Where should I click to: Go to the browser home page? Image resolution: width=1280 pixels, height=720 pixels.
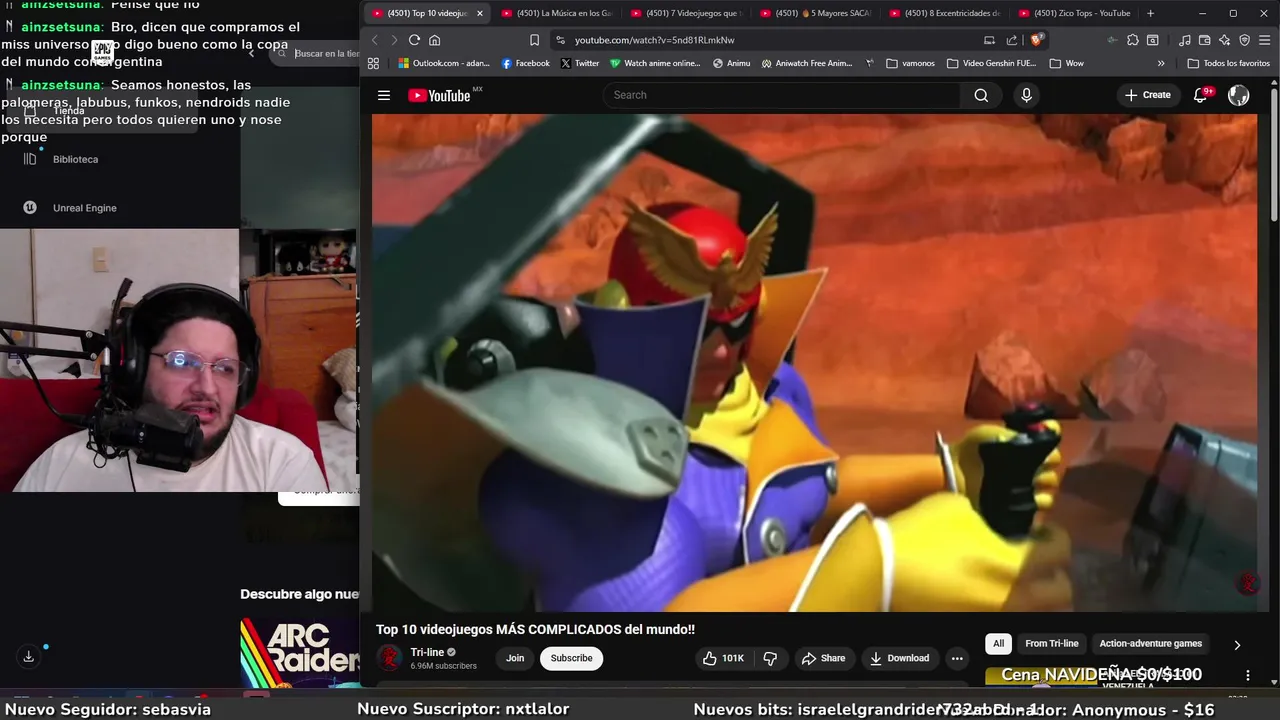(434, 40)
